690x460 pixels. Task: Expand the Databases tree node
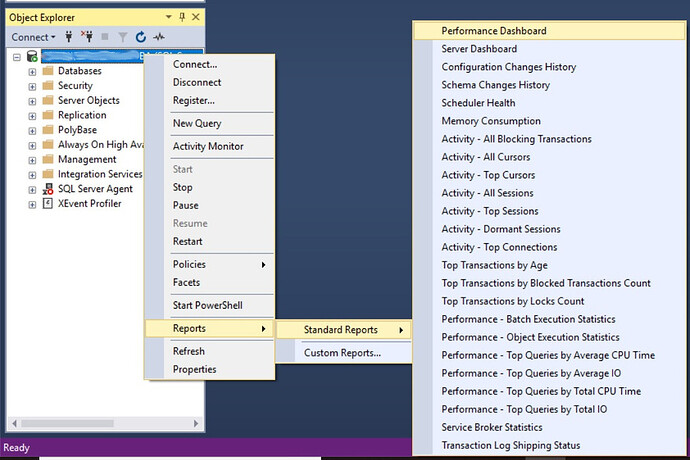pos(32,72)
